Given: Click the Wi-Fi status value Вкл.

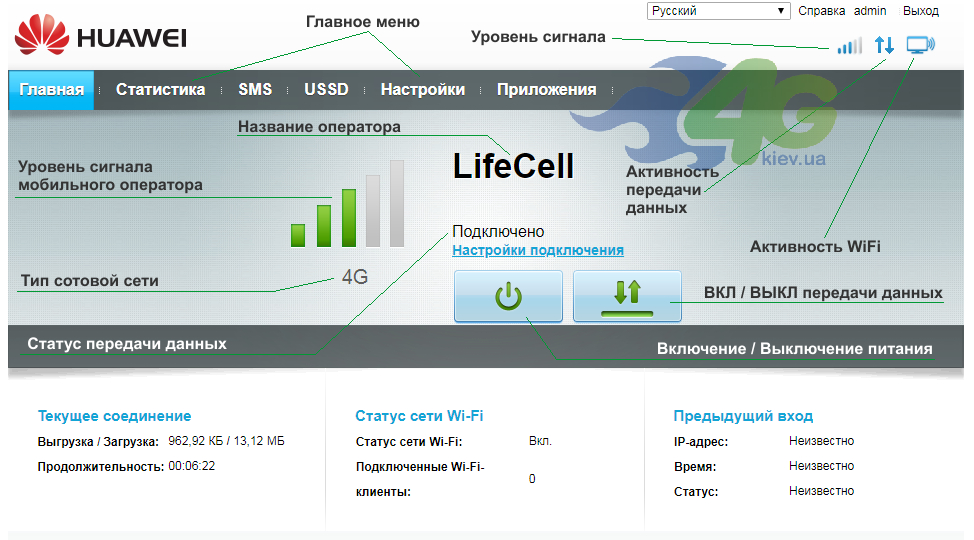Looking at the screenshot, I should (540, 441).
